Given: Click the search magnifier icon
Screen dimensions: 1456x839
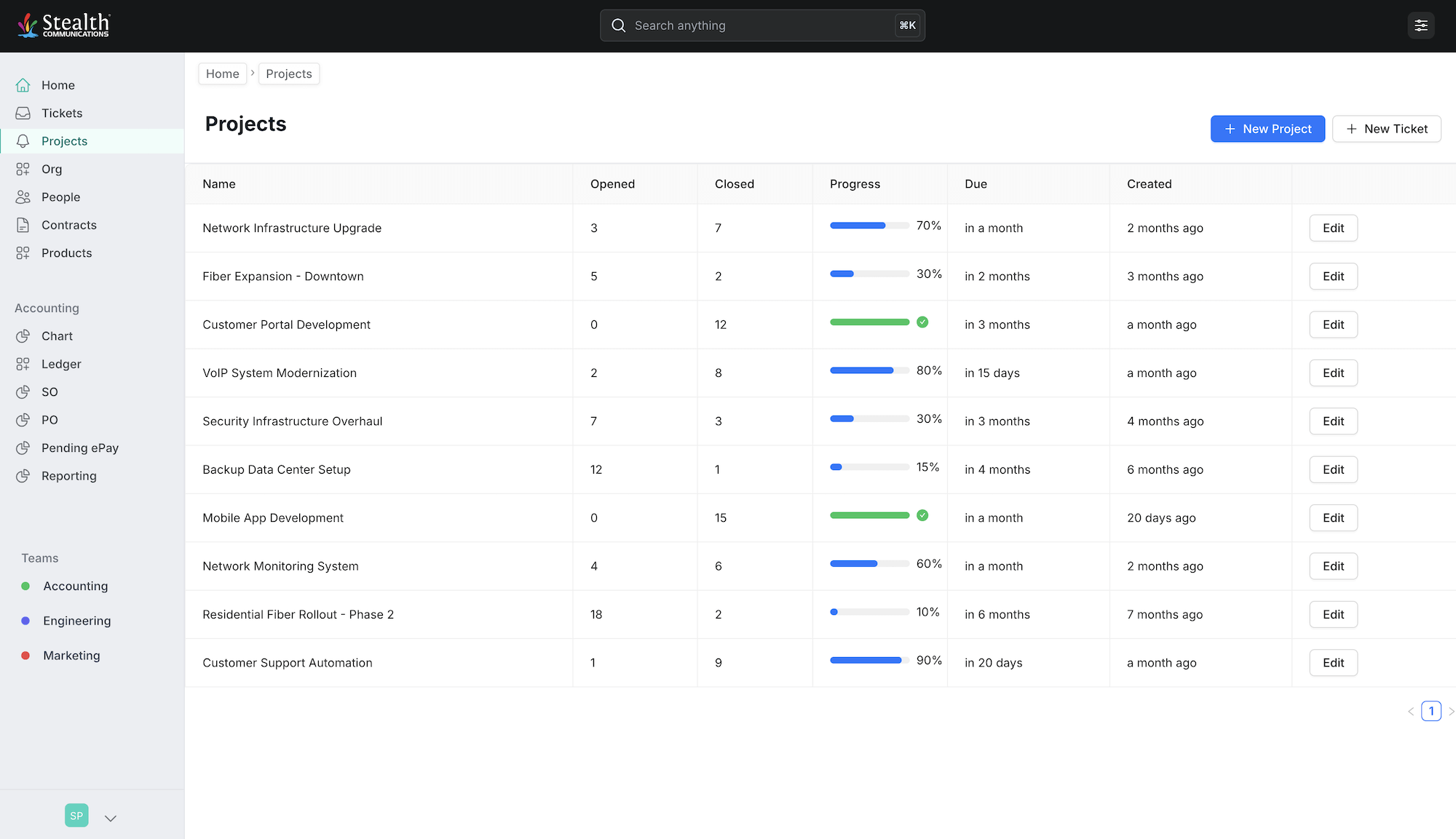Looking at the screenshot, I should tap(618, 25).
